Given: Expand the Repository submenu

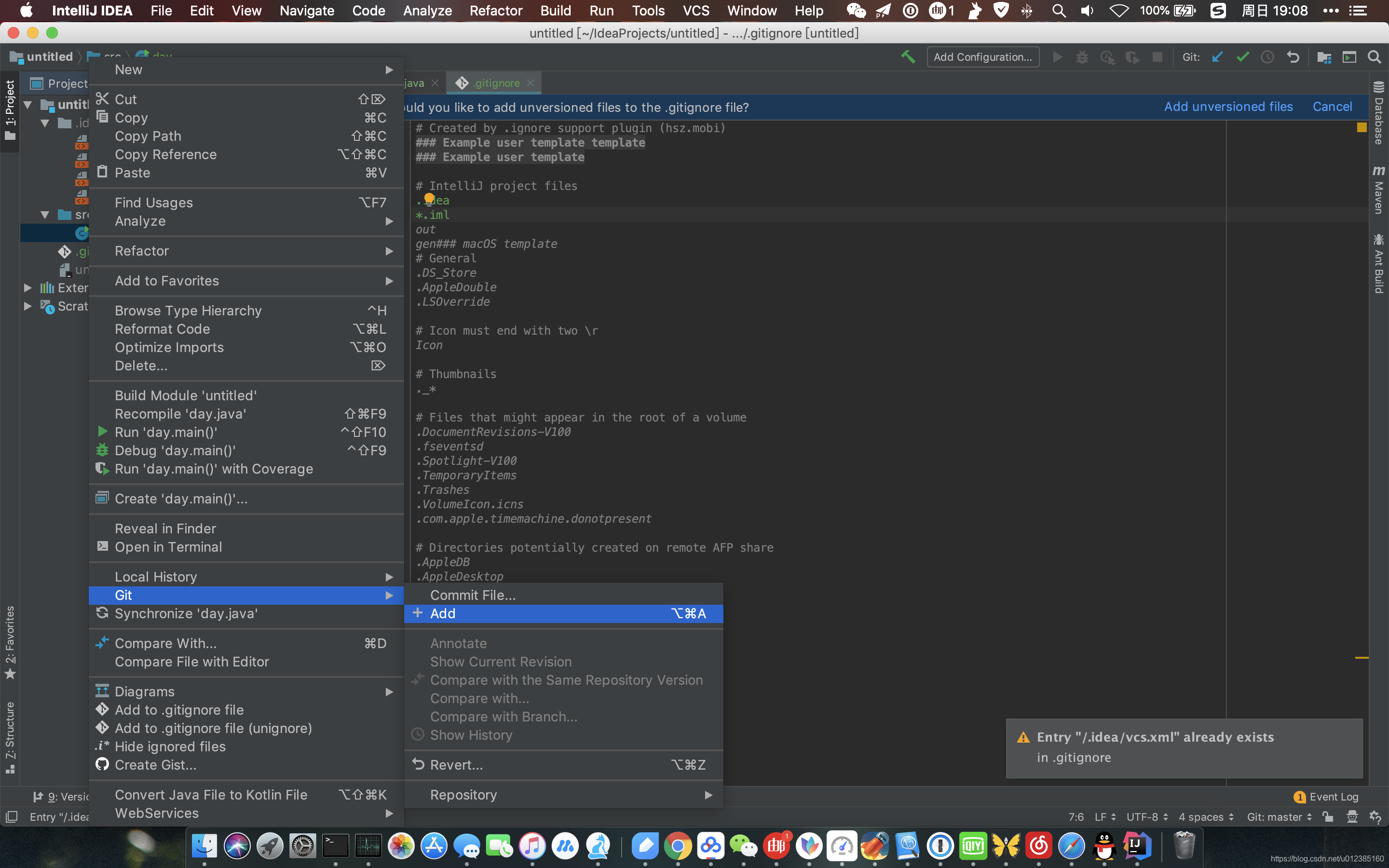Looking at the screenshot, I should pyautogui.click(x=564, y=795).
